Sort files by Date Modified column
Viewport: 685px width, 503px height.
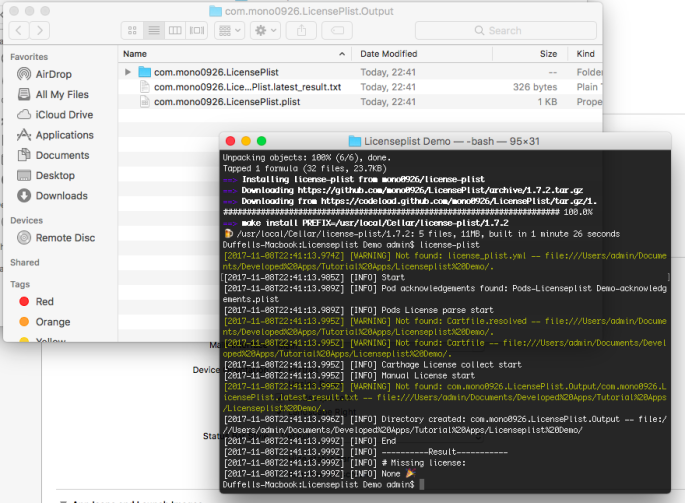click(389, 54)
